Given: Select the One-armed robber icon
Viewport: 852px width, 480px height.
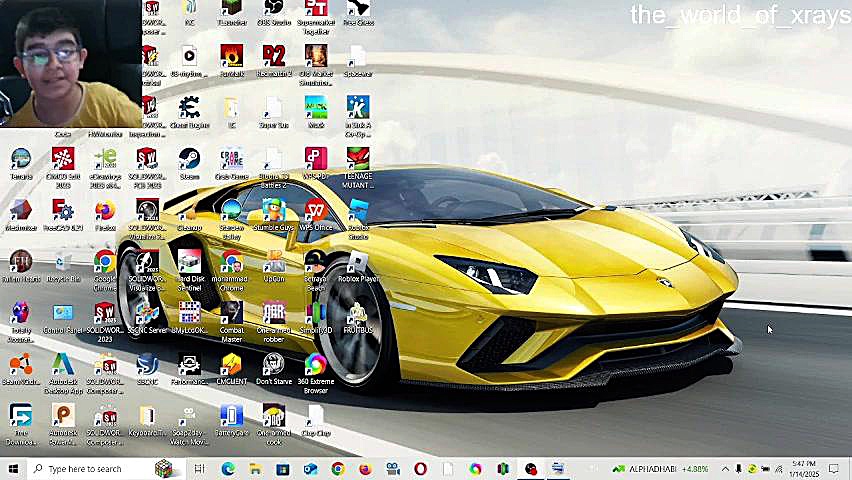Looking at the screenshot, I should [x=273, y=322].
